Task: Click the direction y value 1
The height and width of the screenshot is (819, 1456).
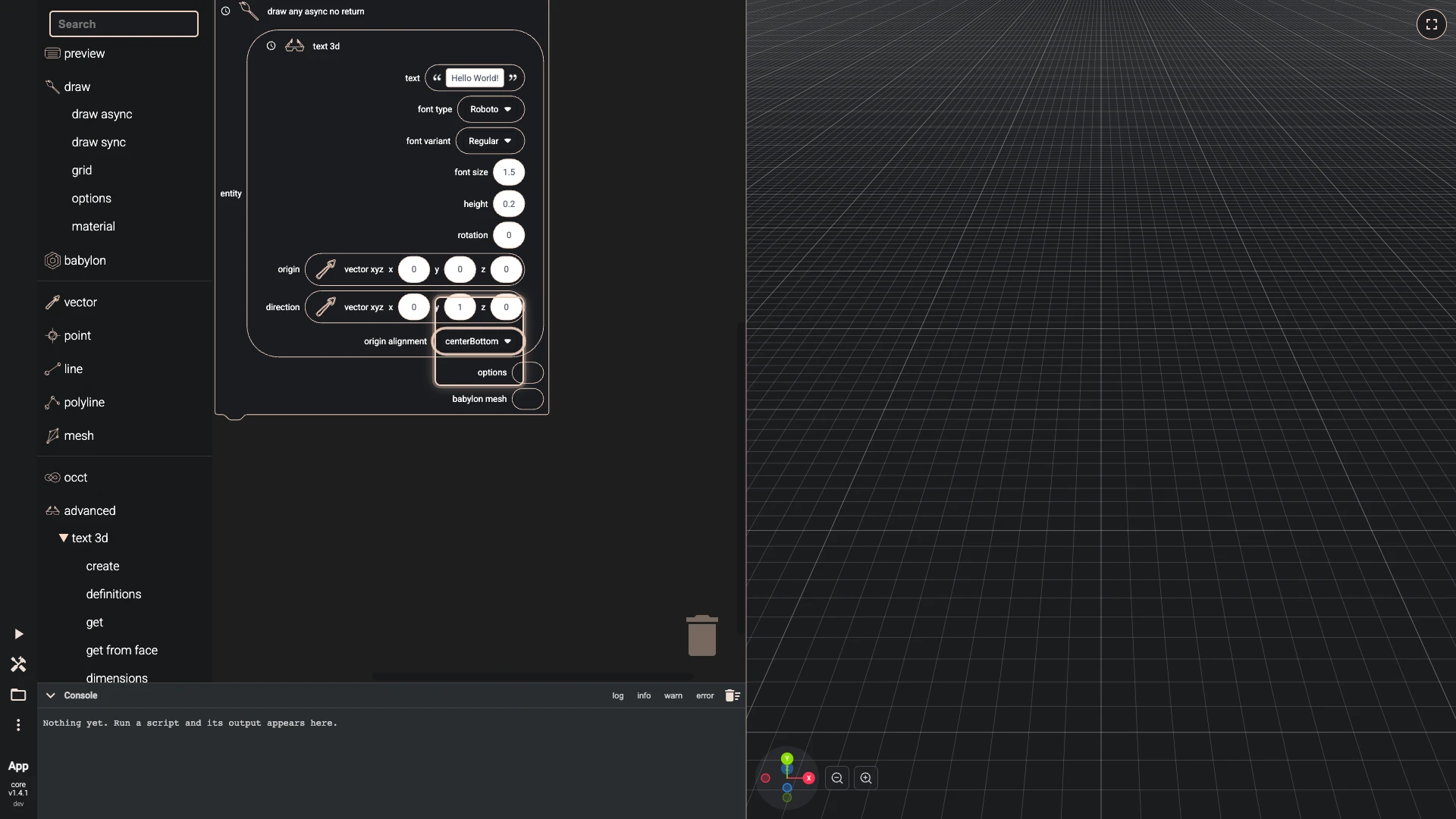Action: pyautogui.click(x=460, y=307)
